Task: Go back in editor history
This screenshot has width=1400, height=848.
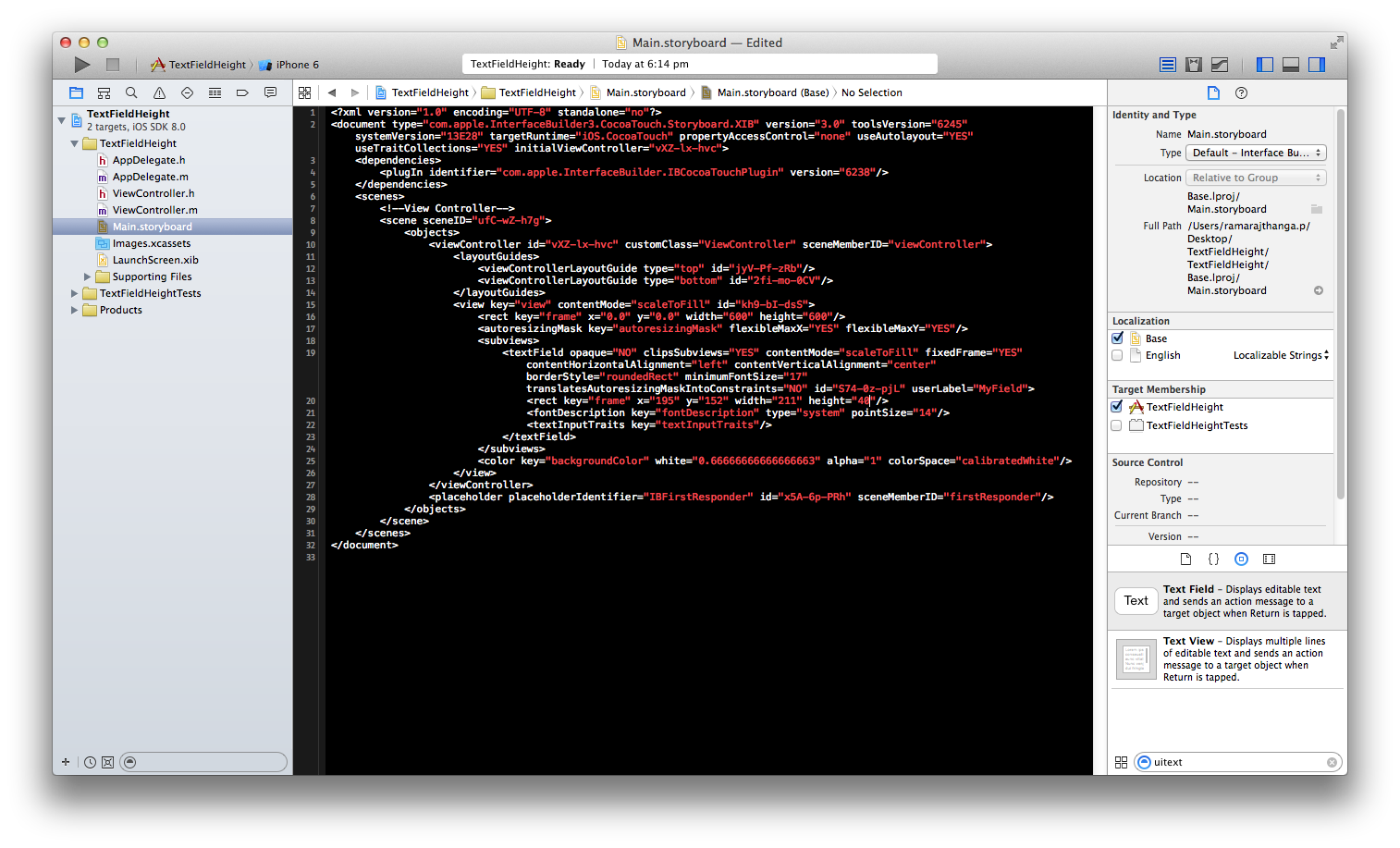Action: click(331, 92)
